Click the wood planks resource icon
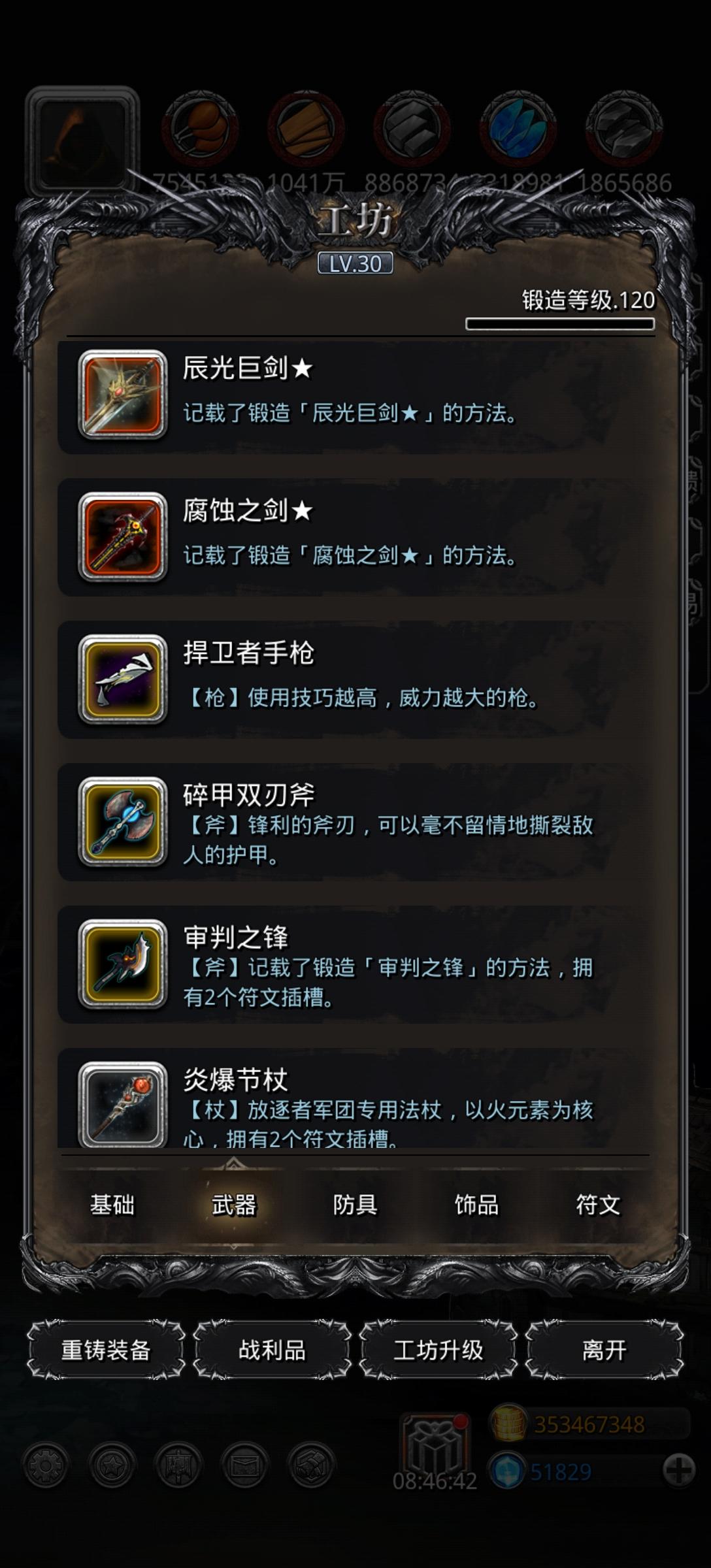The image size is (711, 1568). coord(306,128)
